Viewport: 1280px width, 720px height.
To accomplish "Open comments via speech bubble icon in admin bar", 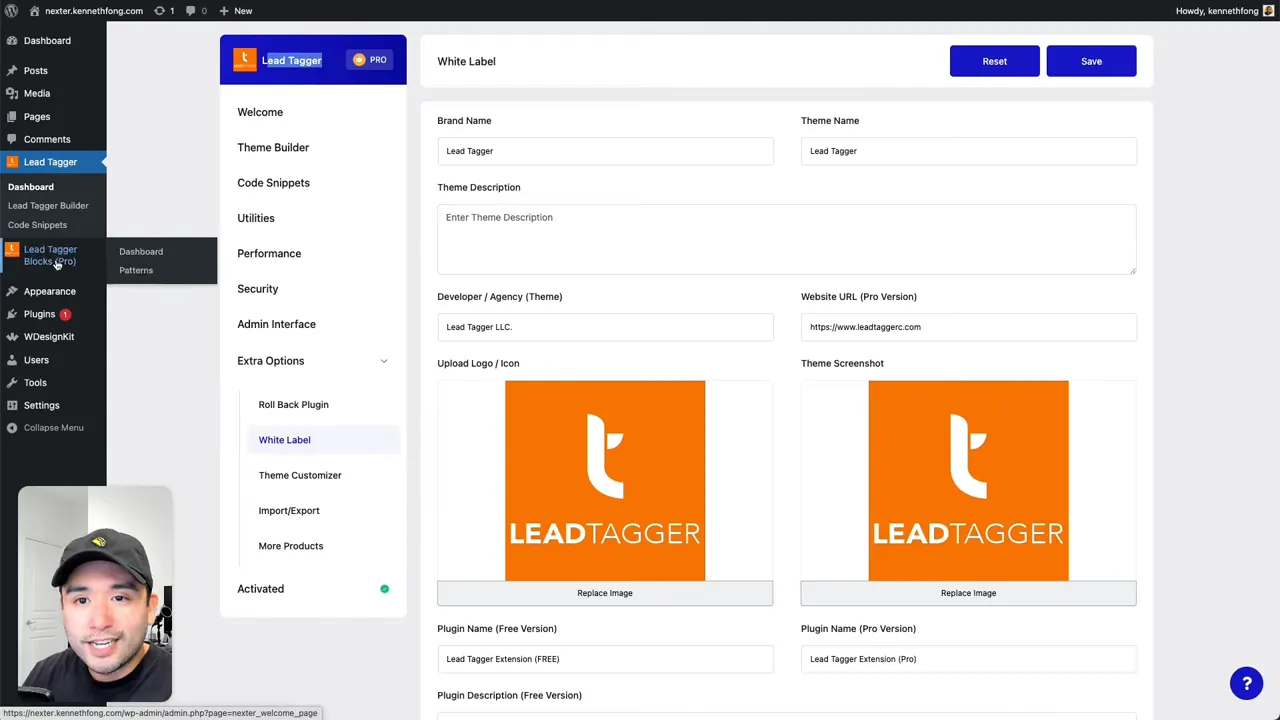I will coord(190,11).
